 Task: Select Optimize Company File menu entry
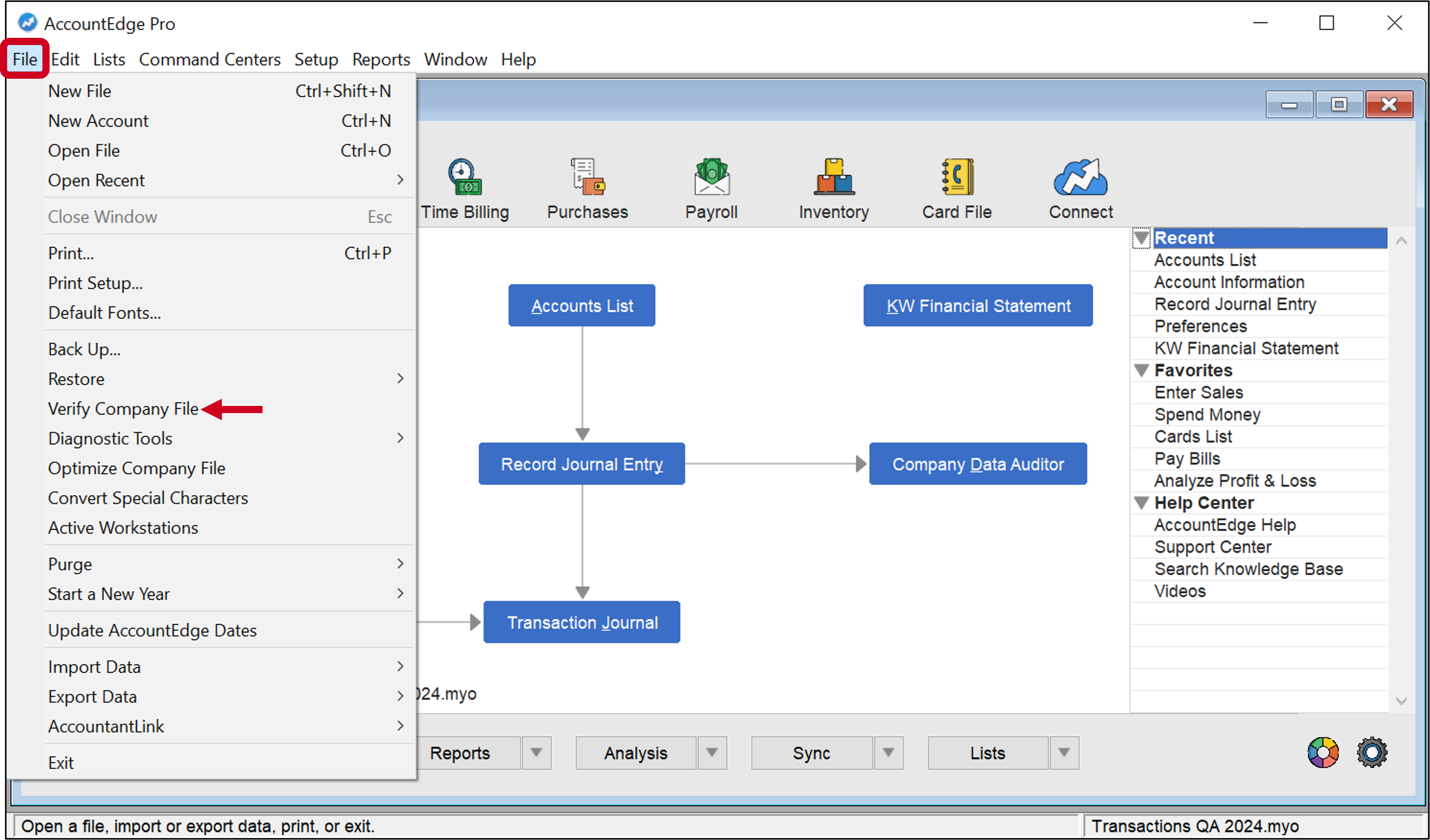(136, 468)
